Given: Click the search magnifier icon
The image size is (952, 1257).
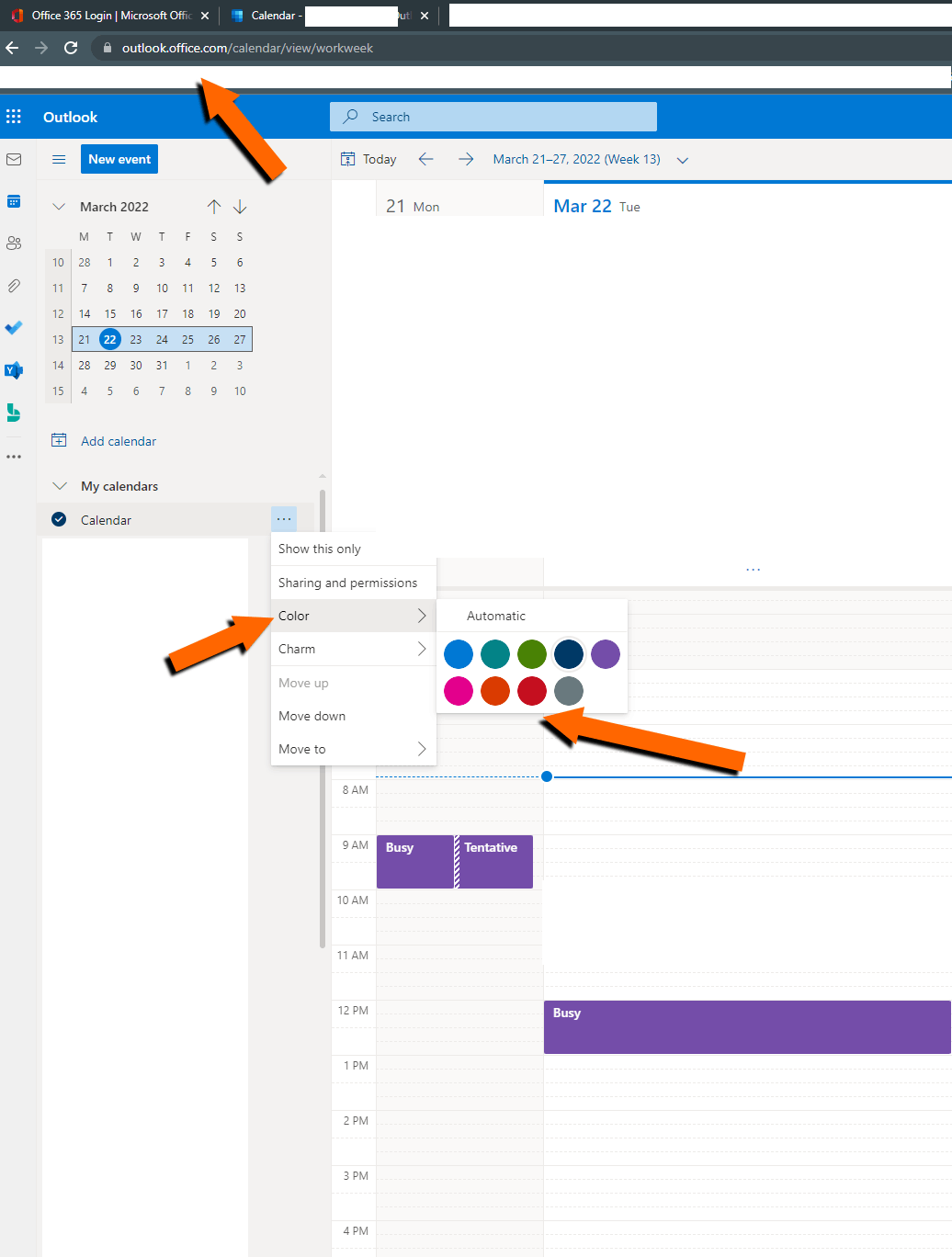Looking at the screenshot, I should [x=350, y=117].
